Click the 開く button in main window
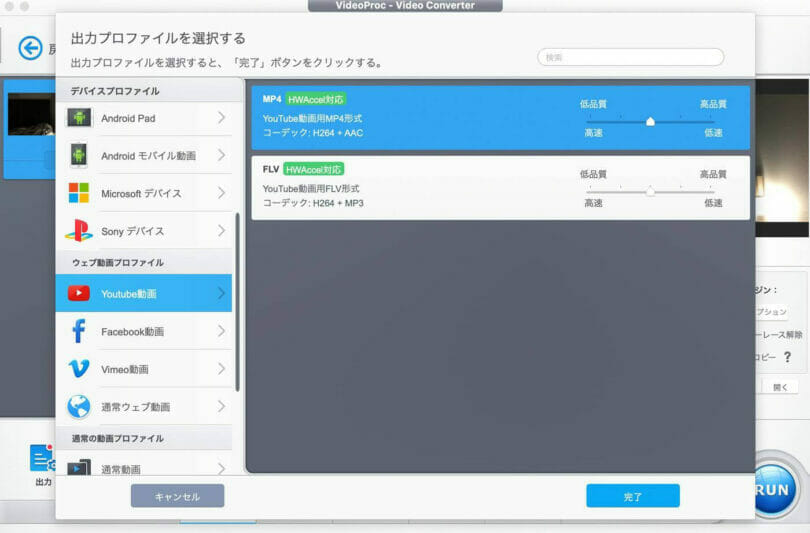This screenshot has width=810, height=533. click(x=780, y=387)
